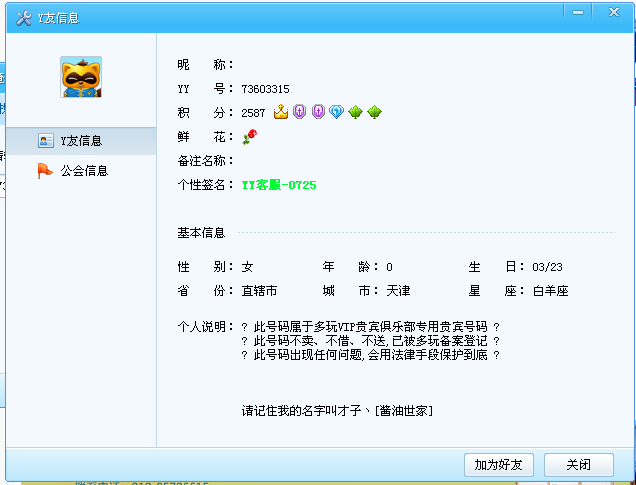636x485 pixels.
Task: Click the line about 法律手段保护到底
Action: point(370,355)
